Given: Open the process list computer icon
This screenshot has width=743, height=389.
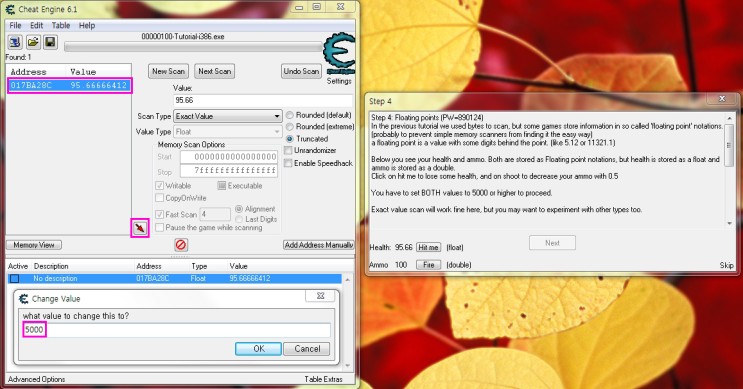Looking at the screenshot, I should point(15,42).
